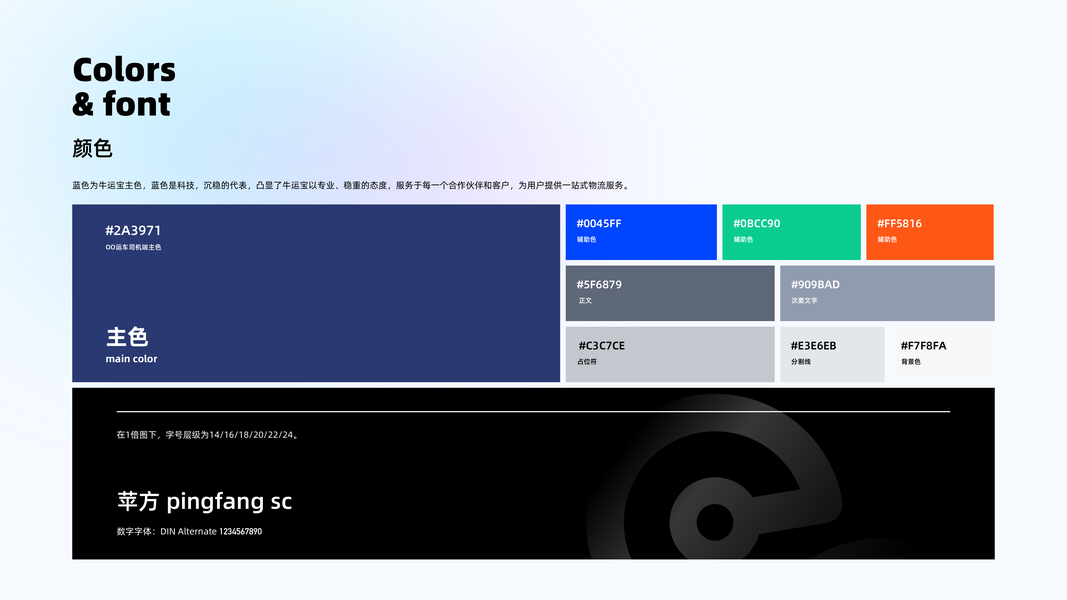Select the #0BCC90 green swatch
Screen dimensions: 1067x600
coord(791,232)
